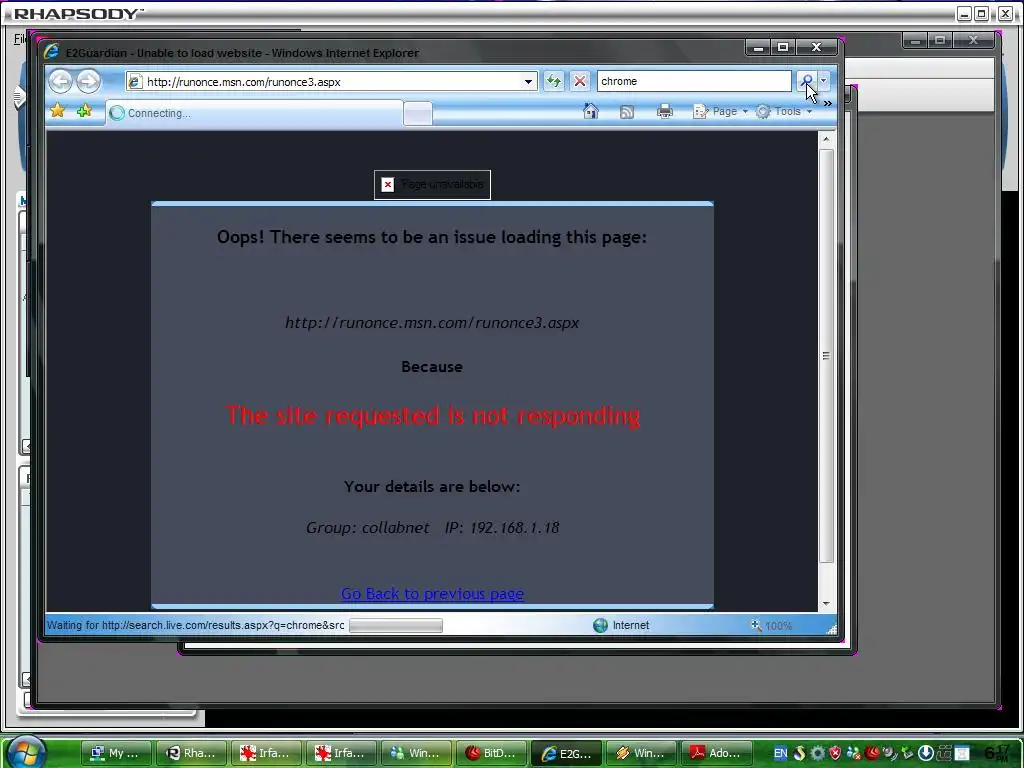
Task: Open the RSS feeds icon
Action: pyautogui.click(x=626, y=112)
